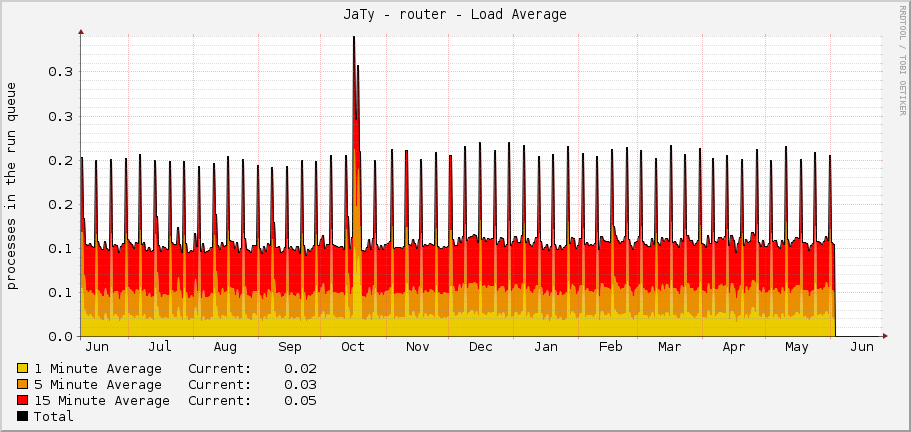Click the 'Jul' x-axis label
The image size is (911, 432).
coord(160,347)
